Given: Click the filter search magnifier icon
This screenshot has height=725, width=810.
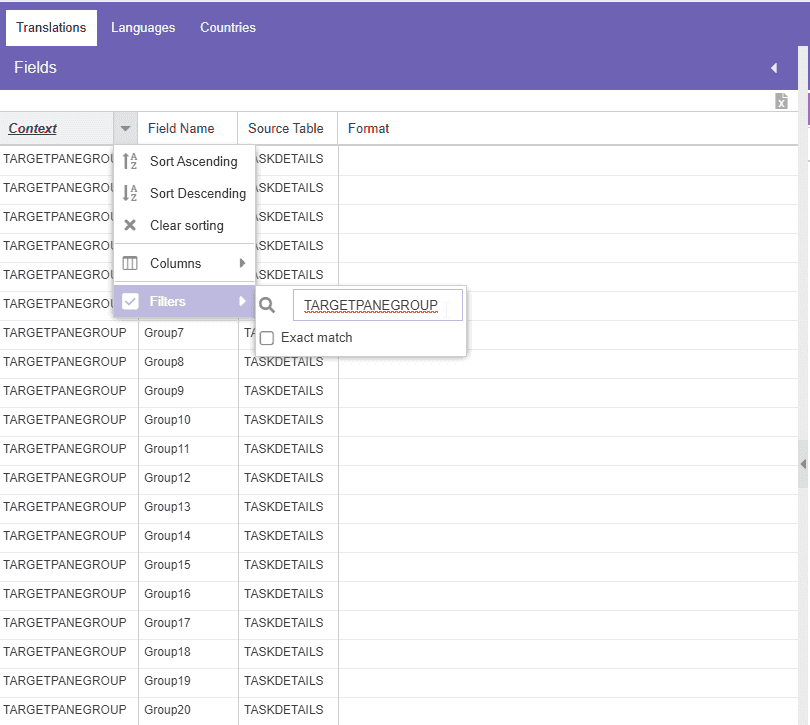Looking at the screenshot, I should [267, 305].
